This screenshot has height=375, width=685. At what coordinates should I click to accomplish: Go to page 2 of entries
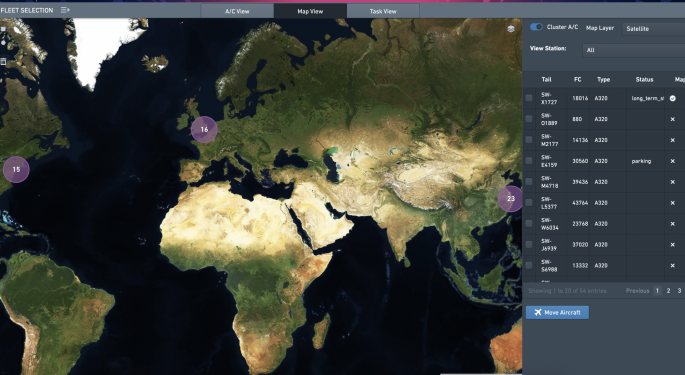pos(668,291)
